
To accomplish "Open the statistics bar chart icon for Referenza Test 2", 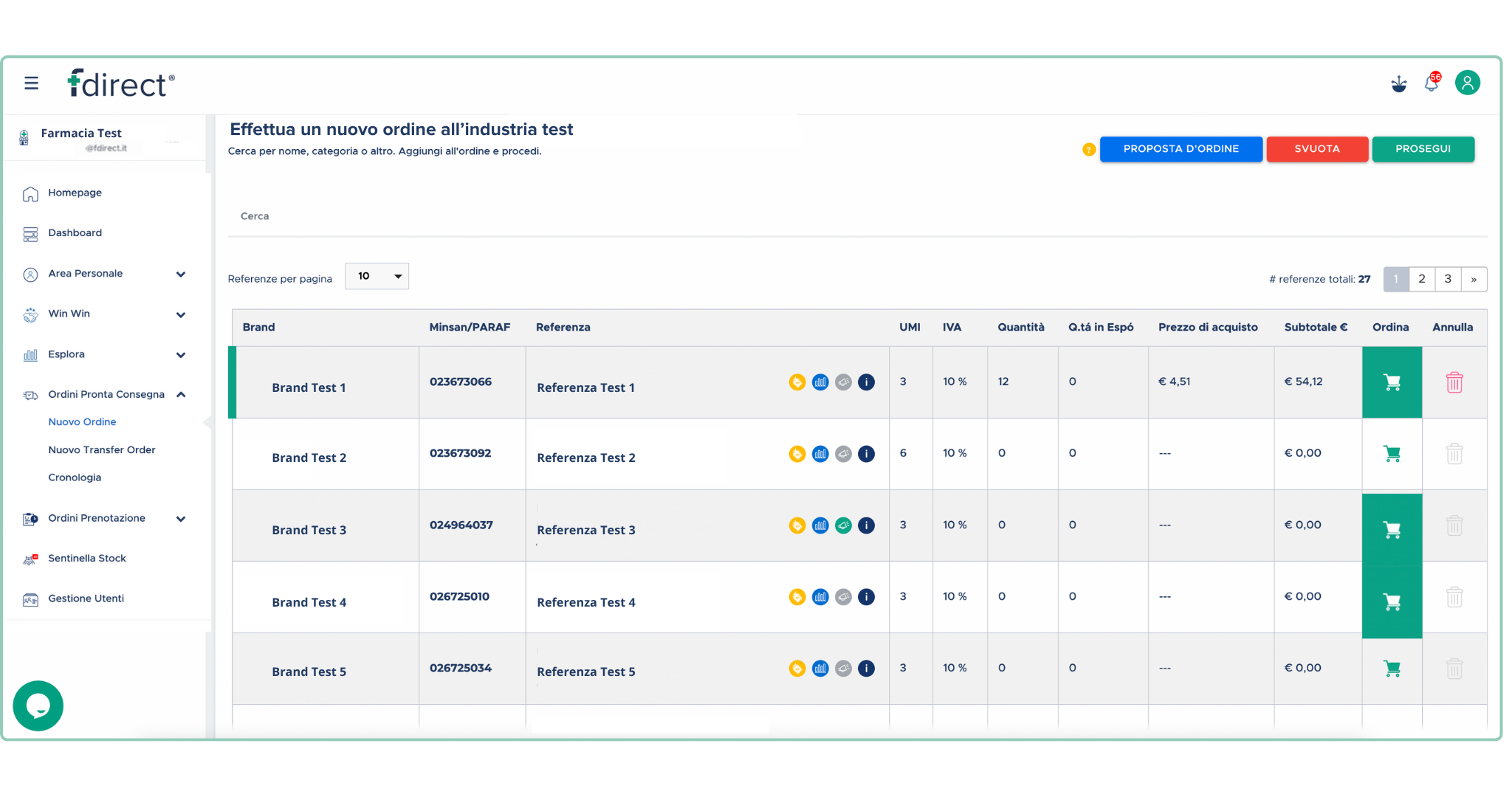I will click(x=820, y=454).
